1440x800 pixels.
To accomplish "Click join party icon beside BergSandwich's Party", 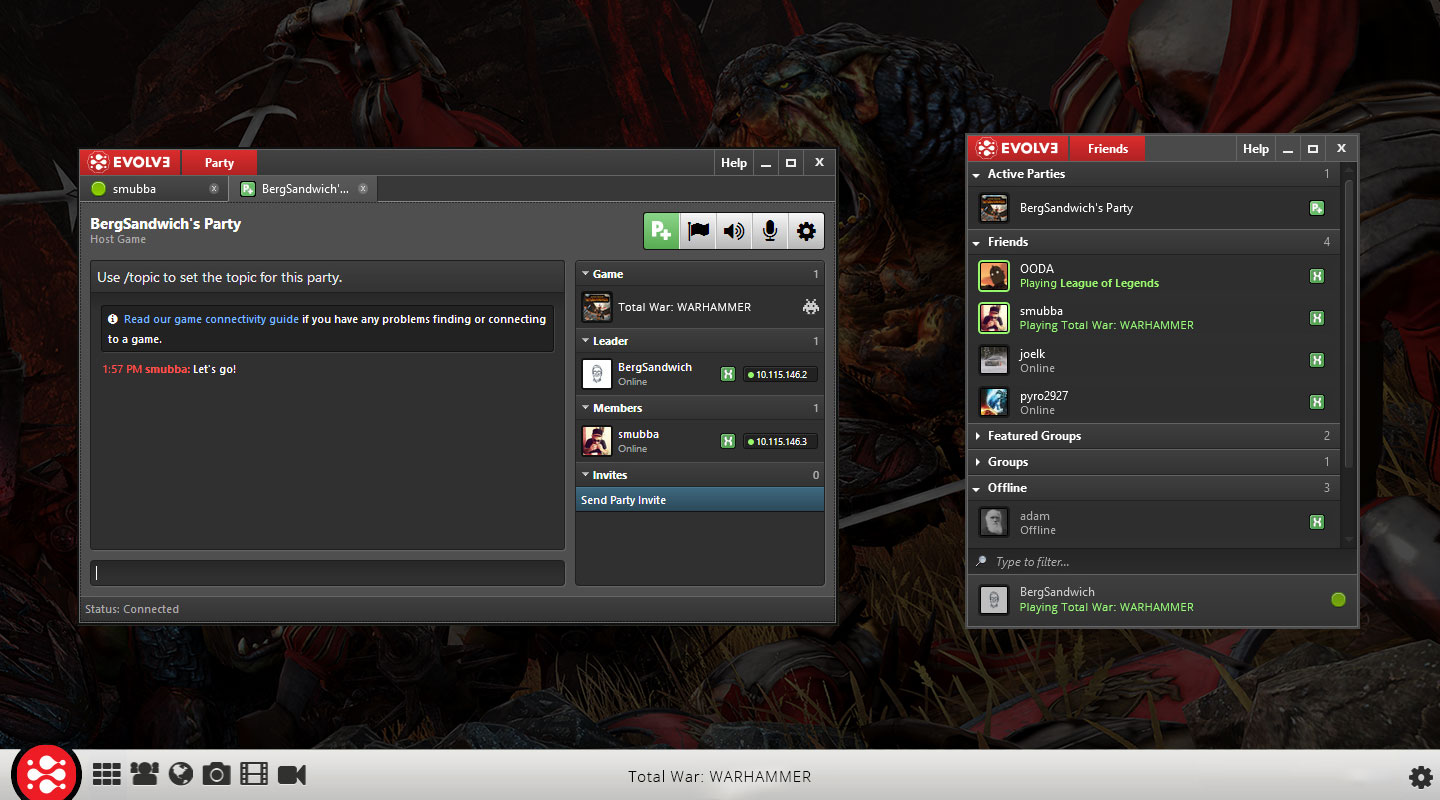I will pyautogui.click(x=1317, y=208).
